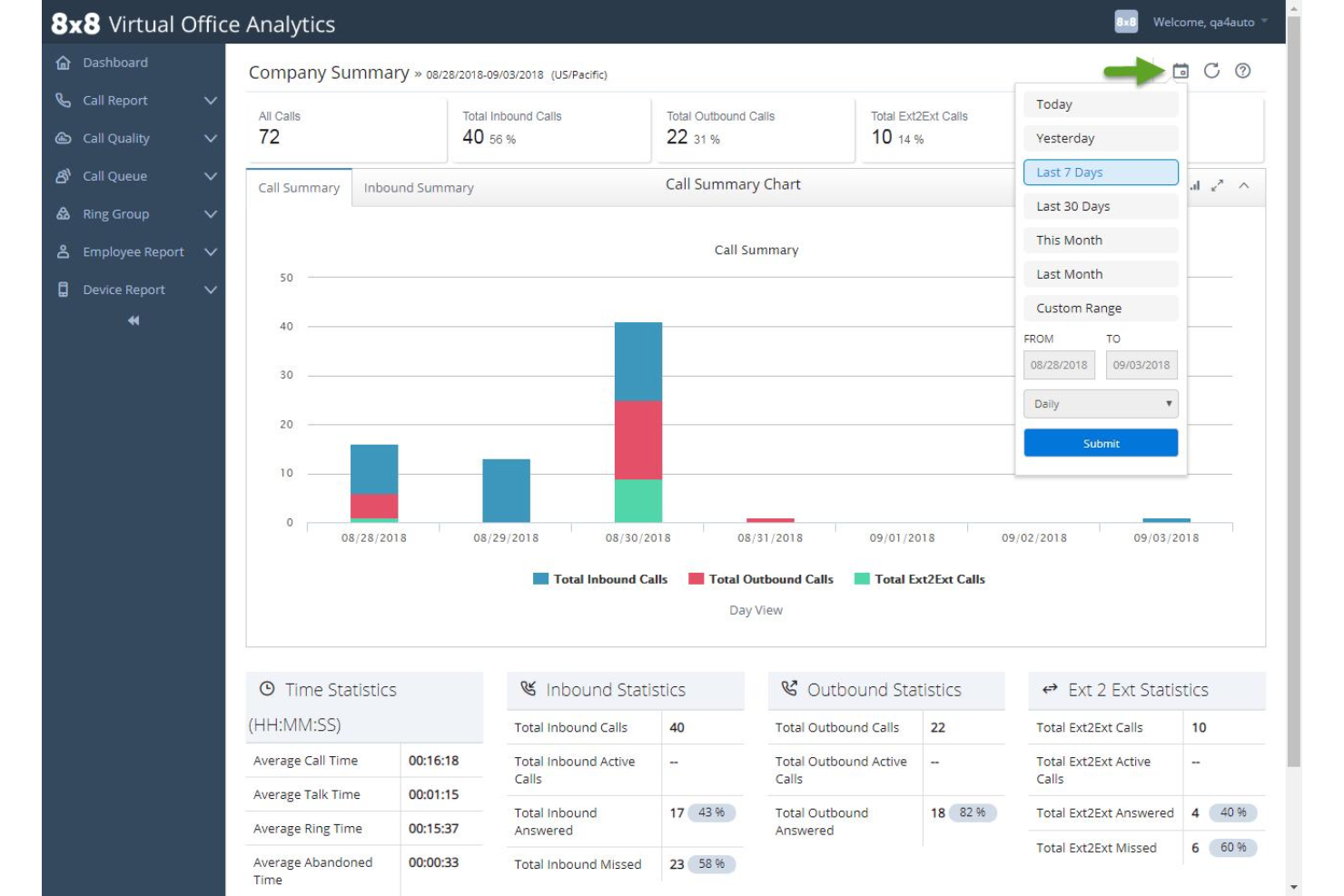The width and height of the screenshot is (1344, 896).
Task: Click the TO date field
Action: point(1141,365)
